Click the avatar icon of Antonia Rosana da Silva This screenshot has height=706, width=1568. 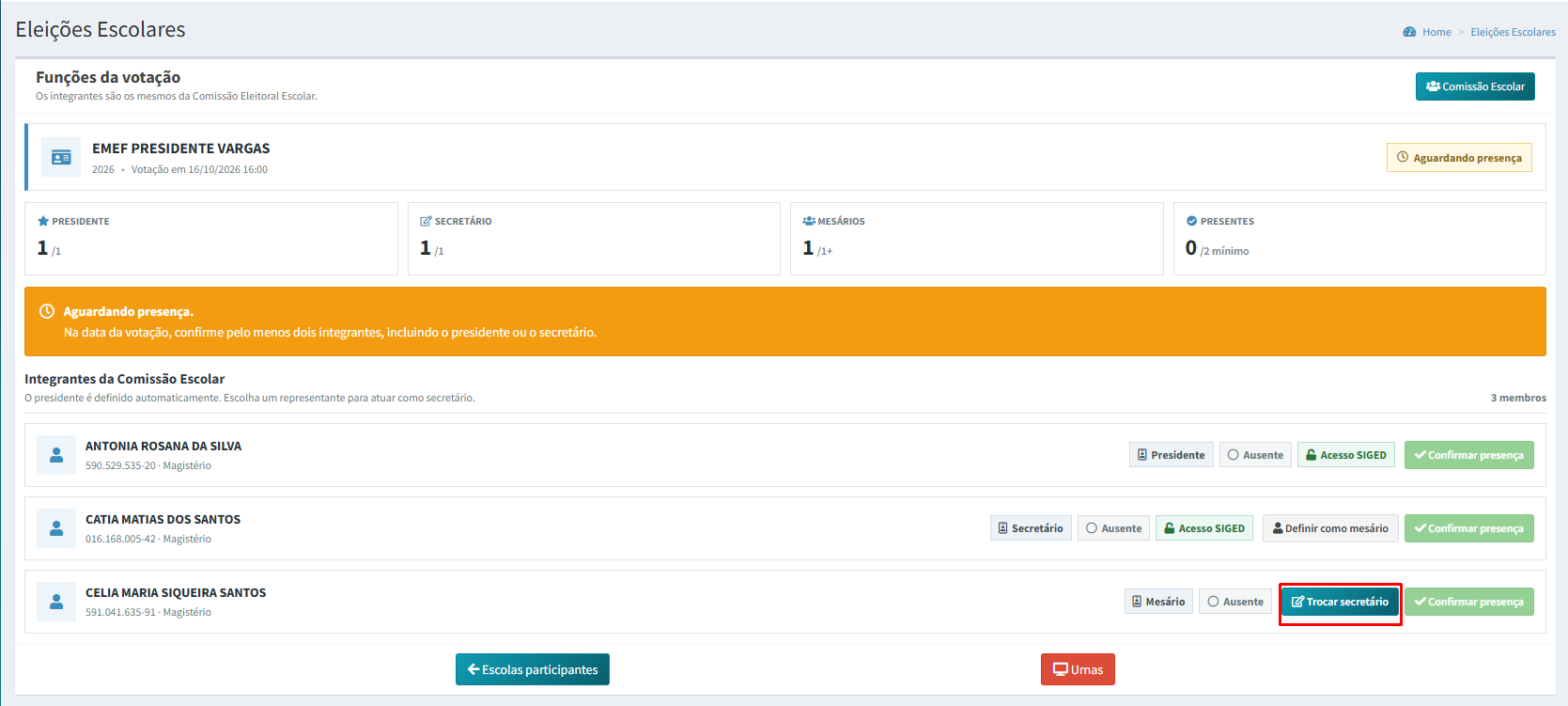(56, 455)
